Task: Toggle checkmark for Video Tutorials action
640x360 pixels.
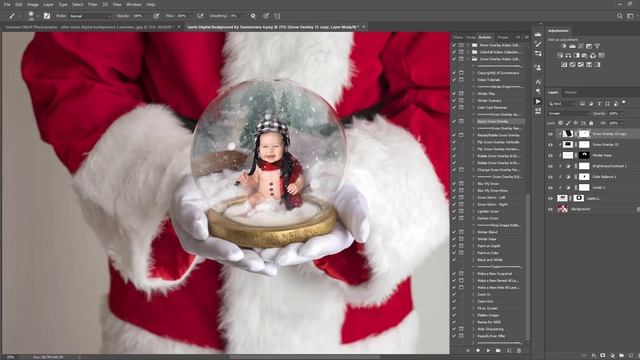Action: point(454,80)
